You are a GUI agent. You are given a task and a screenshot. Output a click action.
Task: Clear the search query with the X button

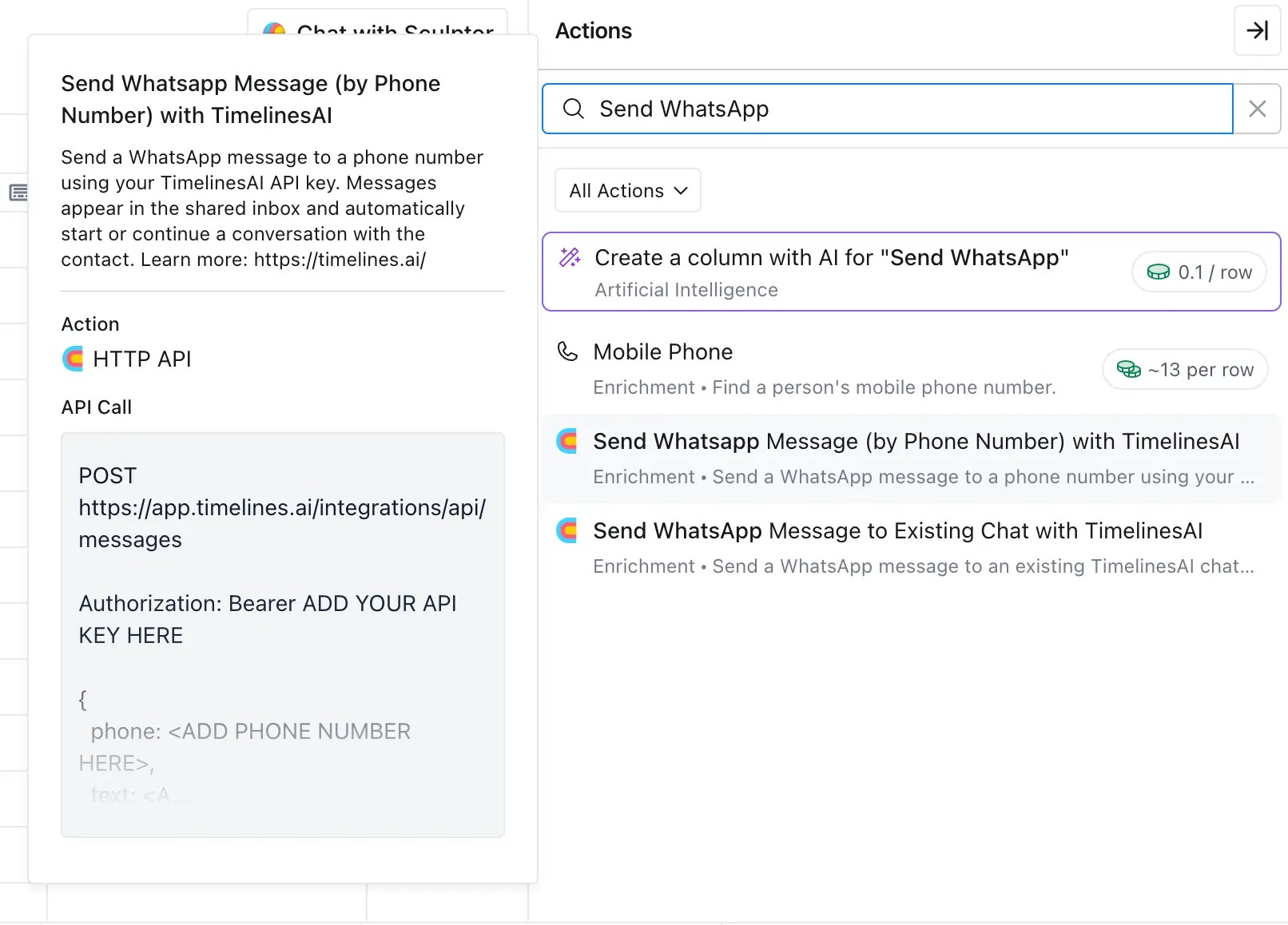tap(1257, 109)
